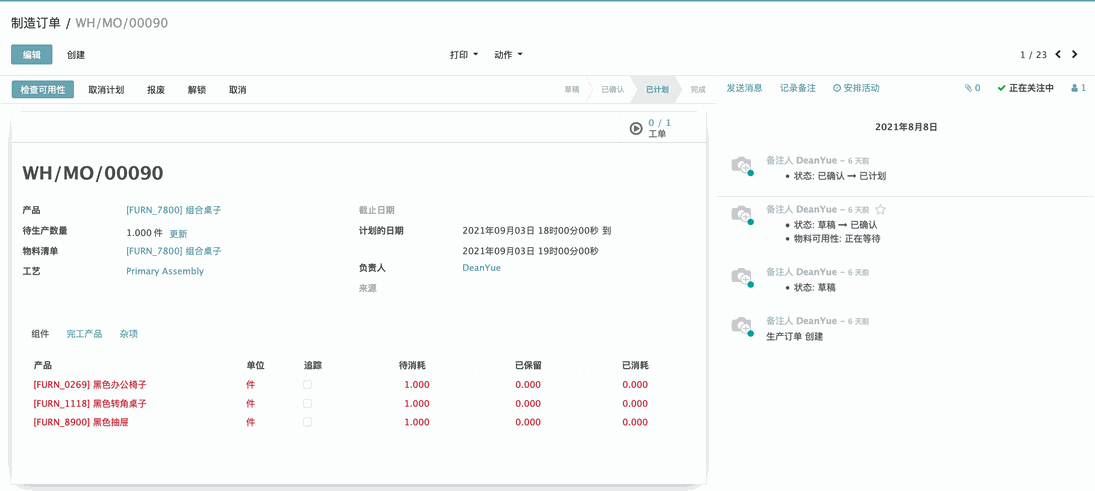Click the work order play icon

coord(636,129)
